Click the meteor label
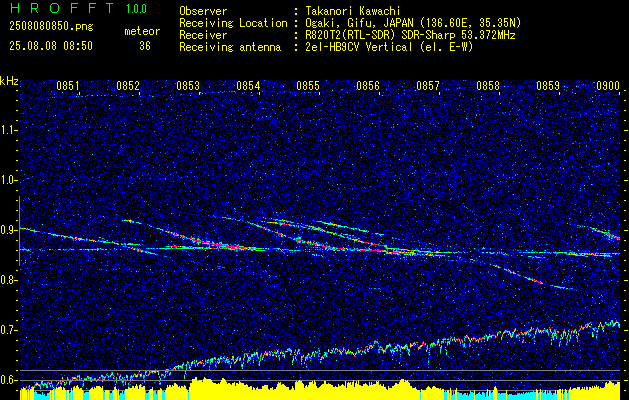This screenshot has height=400, width=629. 142,31
